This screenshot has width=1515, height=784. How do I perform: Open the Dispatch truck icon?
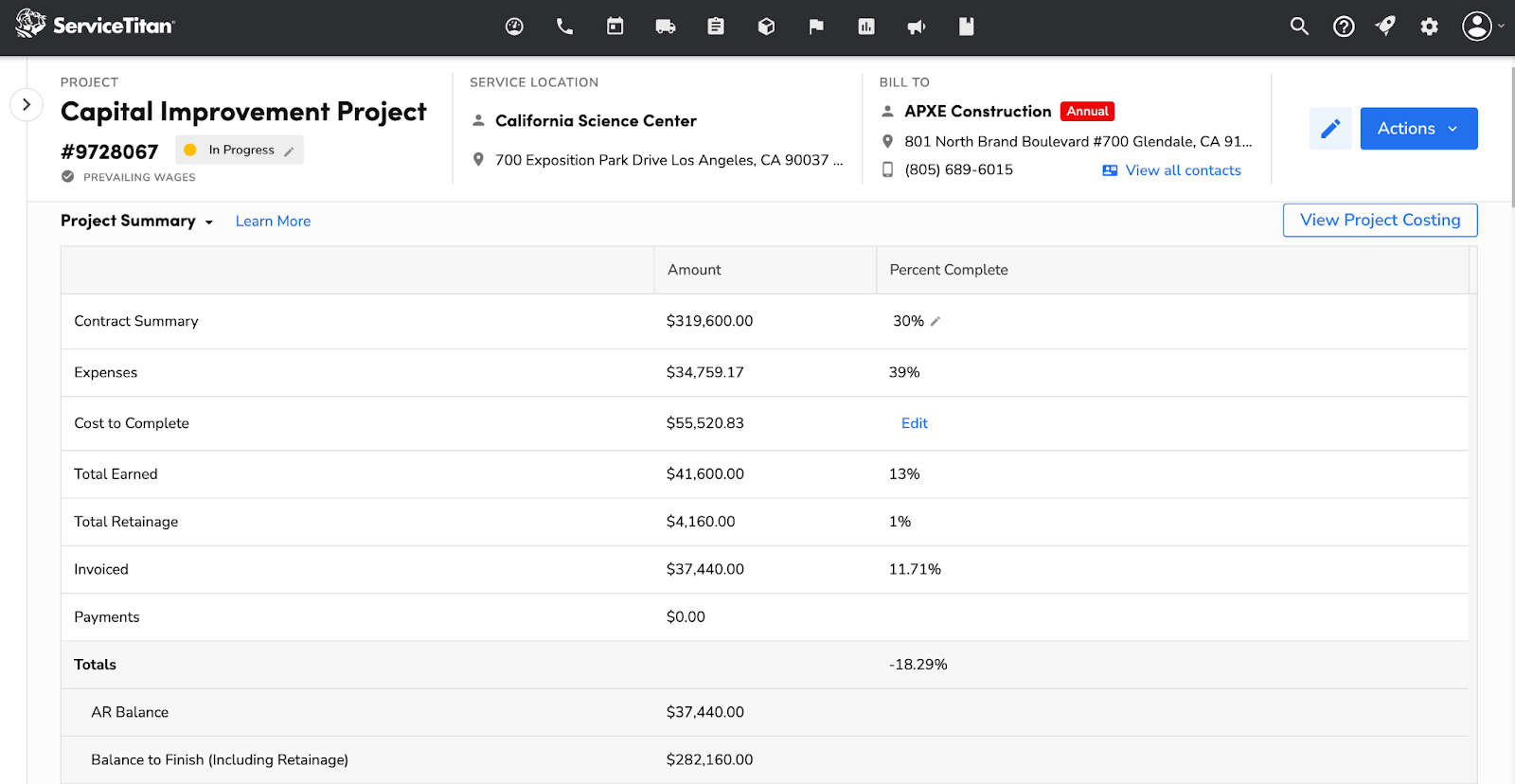coord(666,27)
